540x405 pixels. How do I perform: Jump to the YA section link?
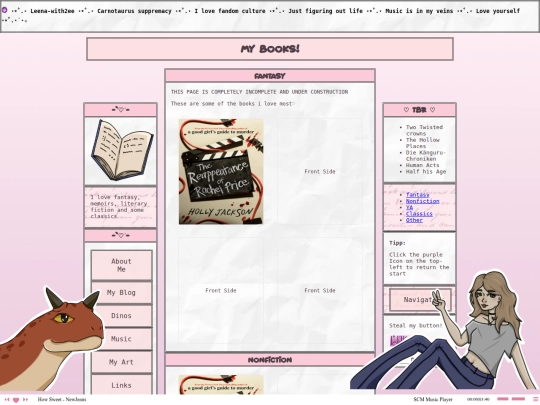point(409,208)
